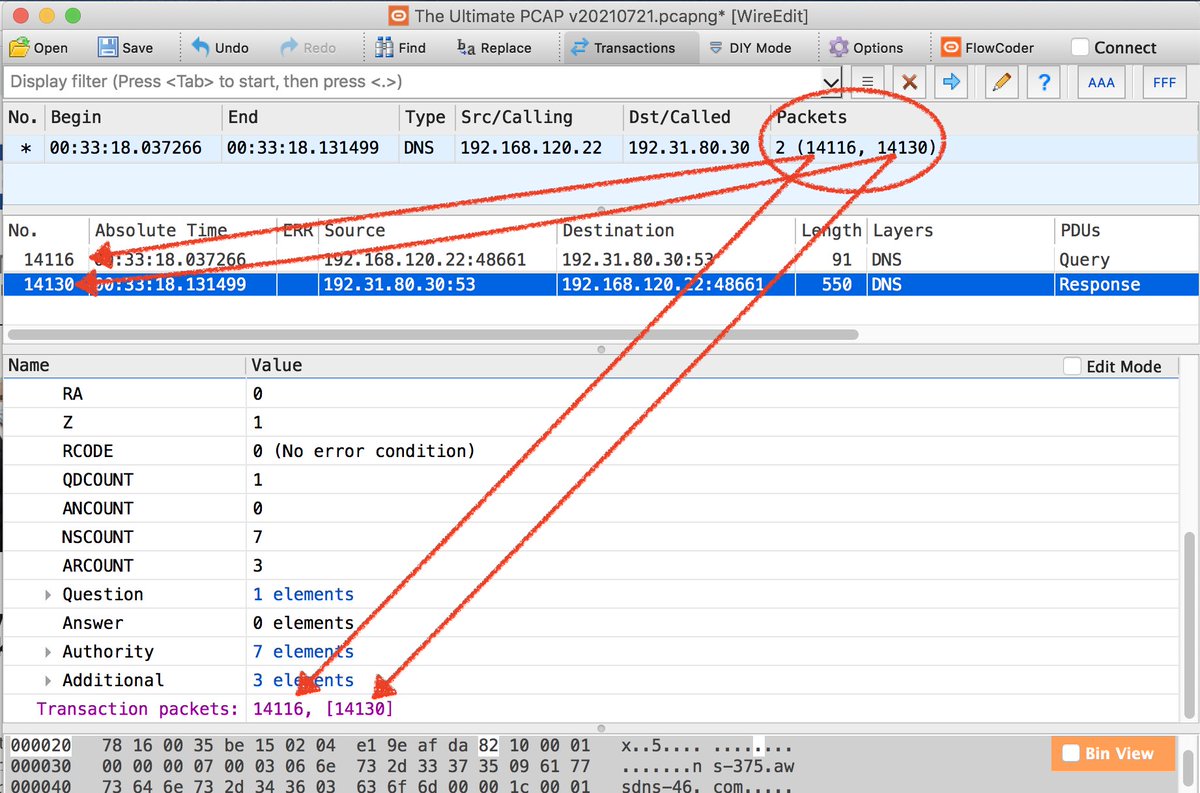Click the '1 elements' Question value
The height and width of the screenshot is (793, 1200).
pos(303,594)
